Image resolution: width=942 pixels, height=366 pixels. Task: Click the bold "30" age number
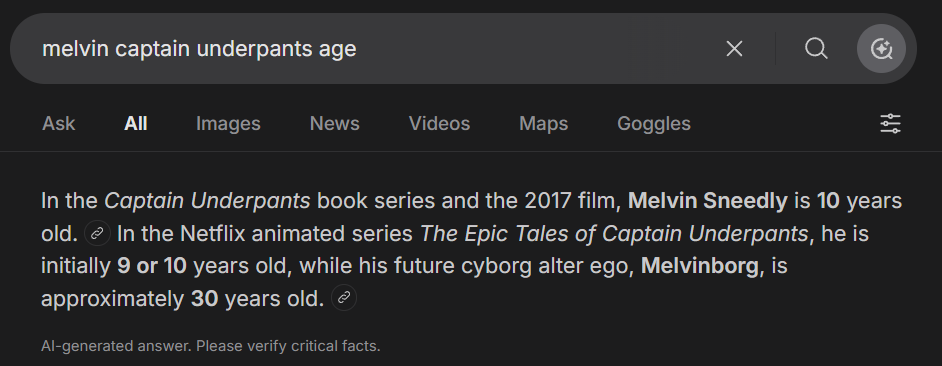click(x=204, y=299)
